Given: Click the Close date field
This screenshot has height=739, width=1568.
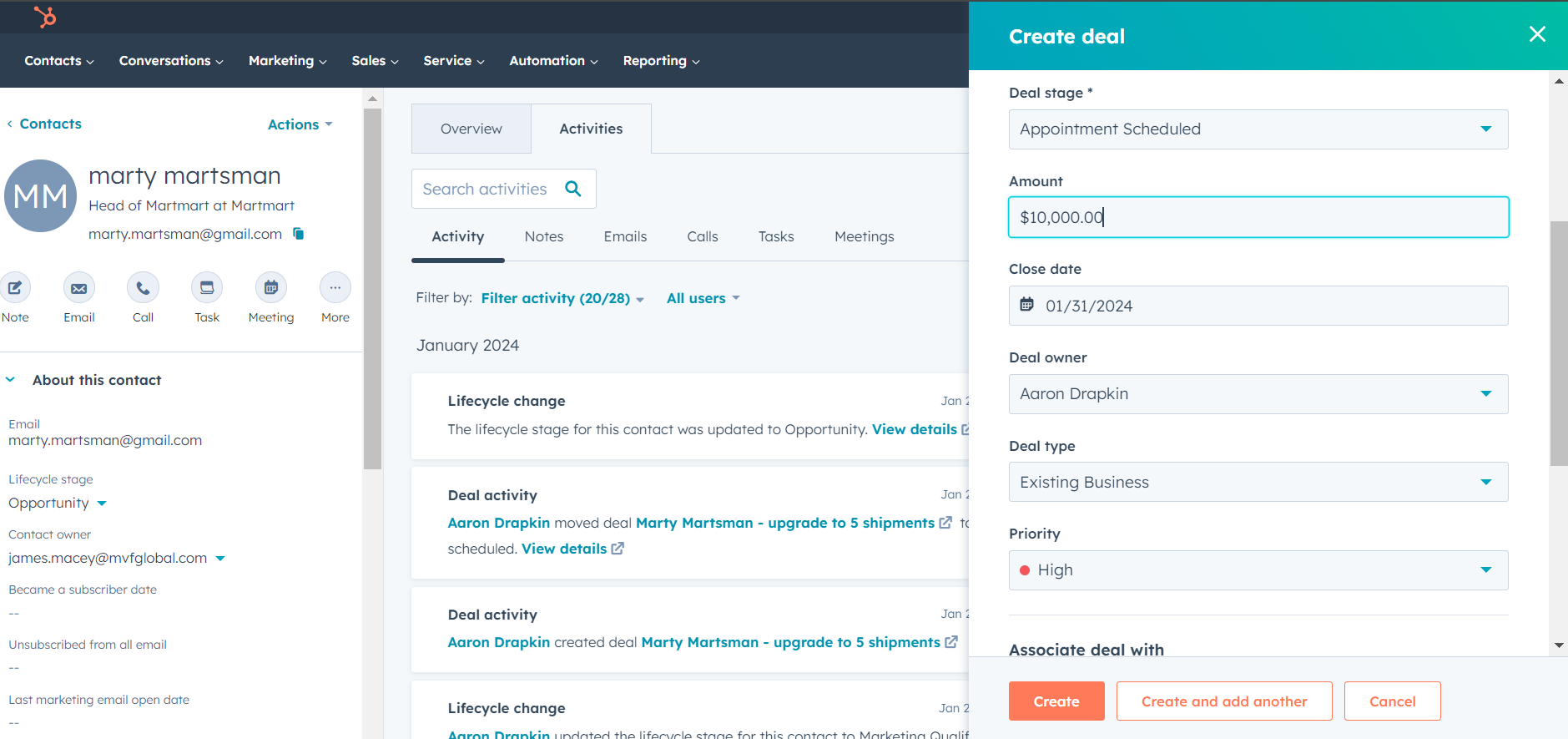Looking at the screenshot, I should pyautogui.click(x=1258, y=306).
